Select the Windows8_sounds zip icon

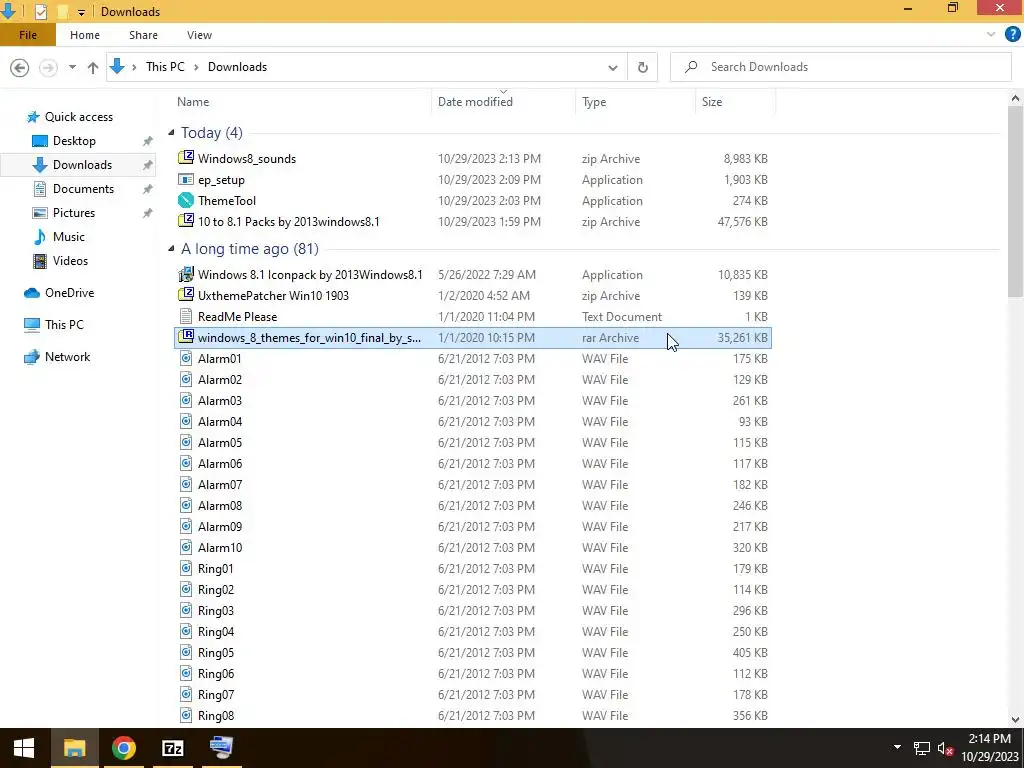click(x=186, y=157)
